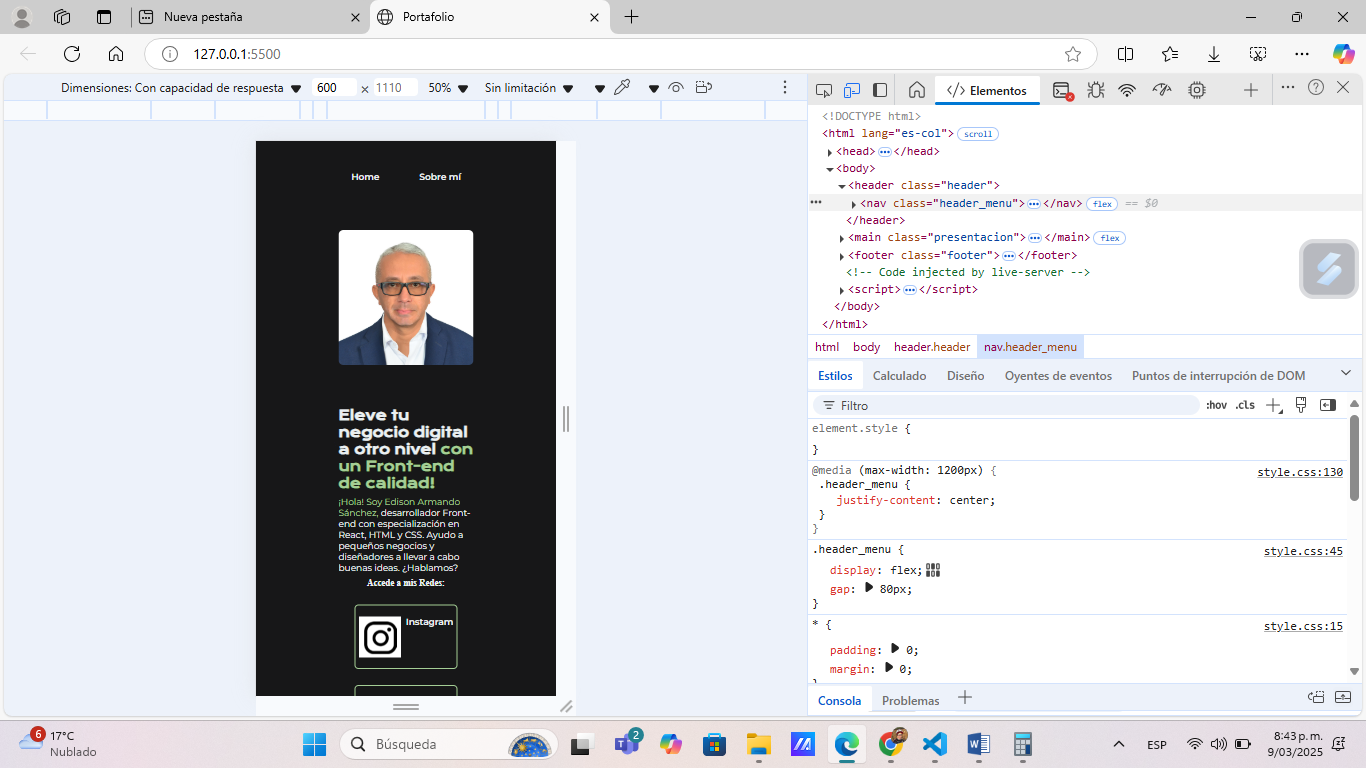Open the 50% zoom dropdown
The height and width of the screenshot is (768, 1366).
[448, 88]
